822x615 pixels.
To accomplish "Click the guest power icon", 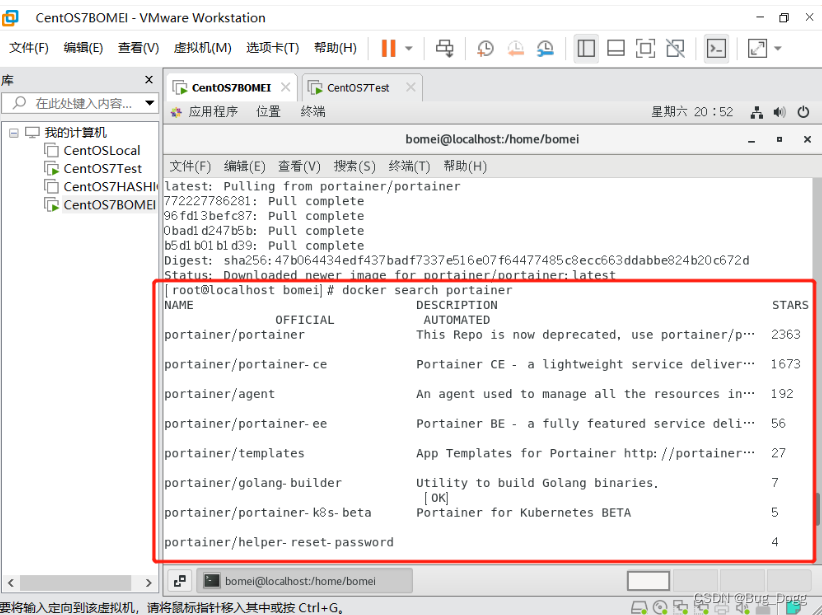I will pyautogui.click(x=803, y=112).
